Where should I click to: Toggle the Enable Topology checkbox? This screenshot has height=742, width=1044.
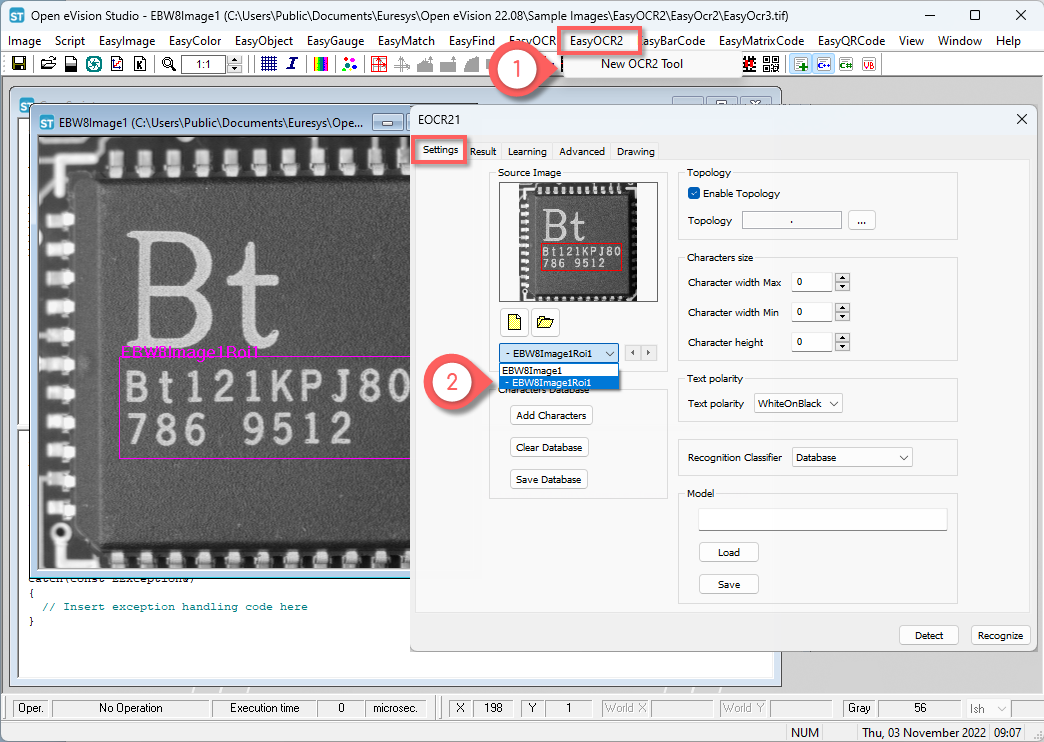(694, 193)
